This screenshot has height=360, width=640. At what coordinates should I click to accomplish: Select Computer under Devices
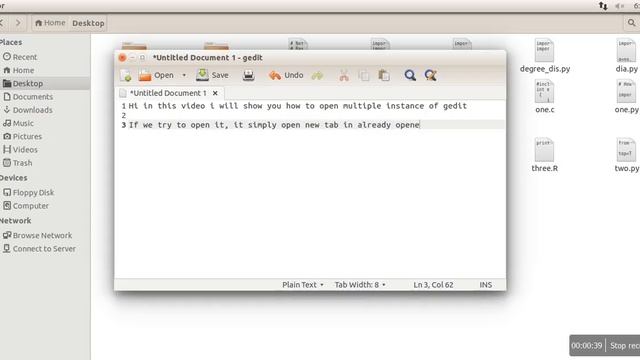[26, 206]
